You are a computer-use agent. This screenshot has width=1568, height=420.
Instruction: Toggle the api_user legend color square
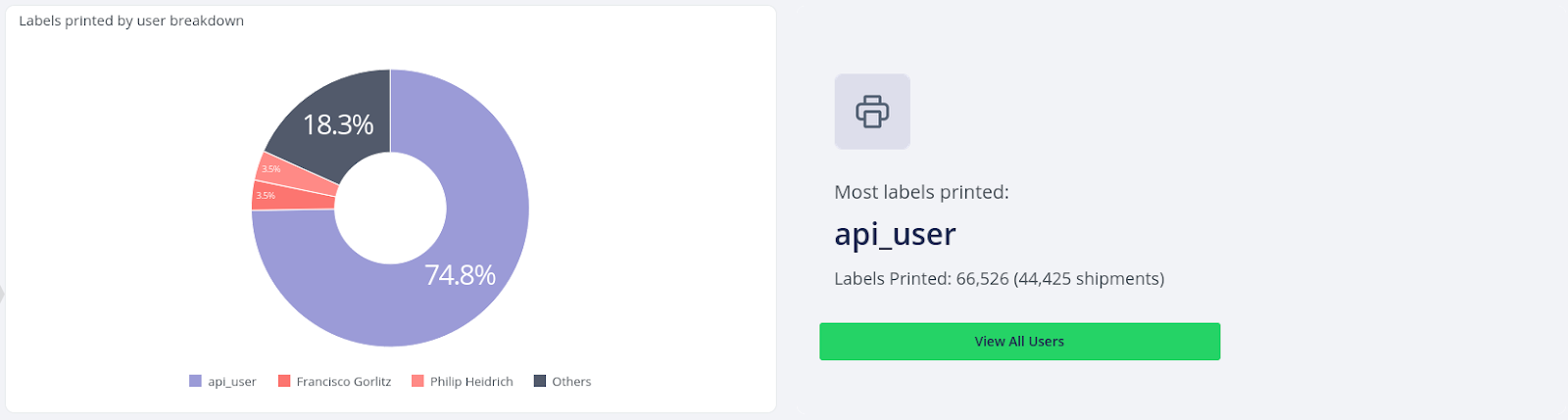click(x=195, y=381)
